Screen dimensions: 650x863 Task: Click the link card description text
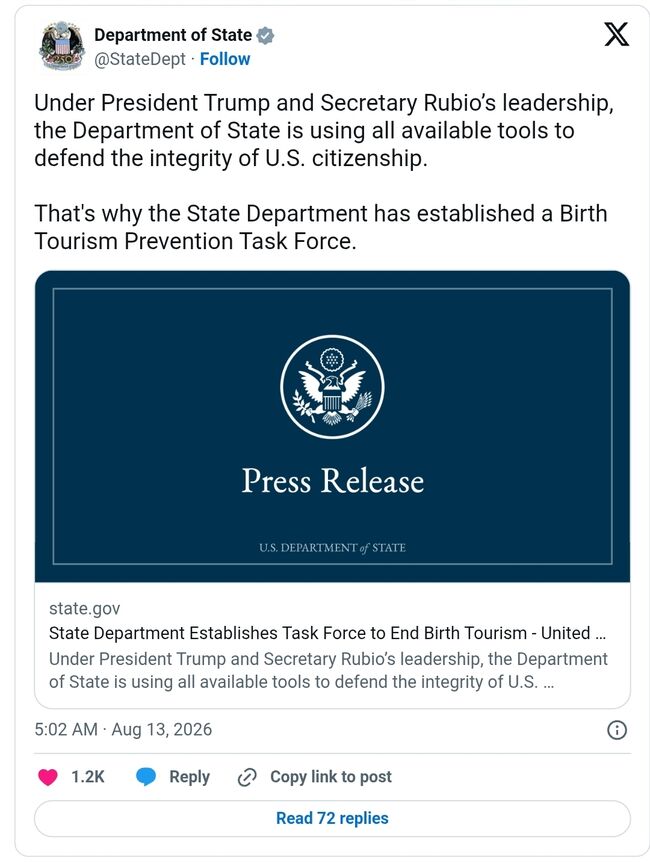tap(328, 670)
